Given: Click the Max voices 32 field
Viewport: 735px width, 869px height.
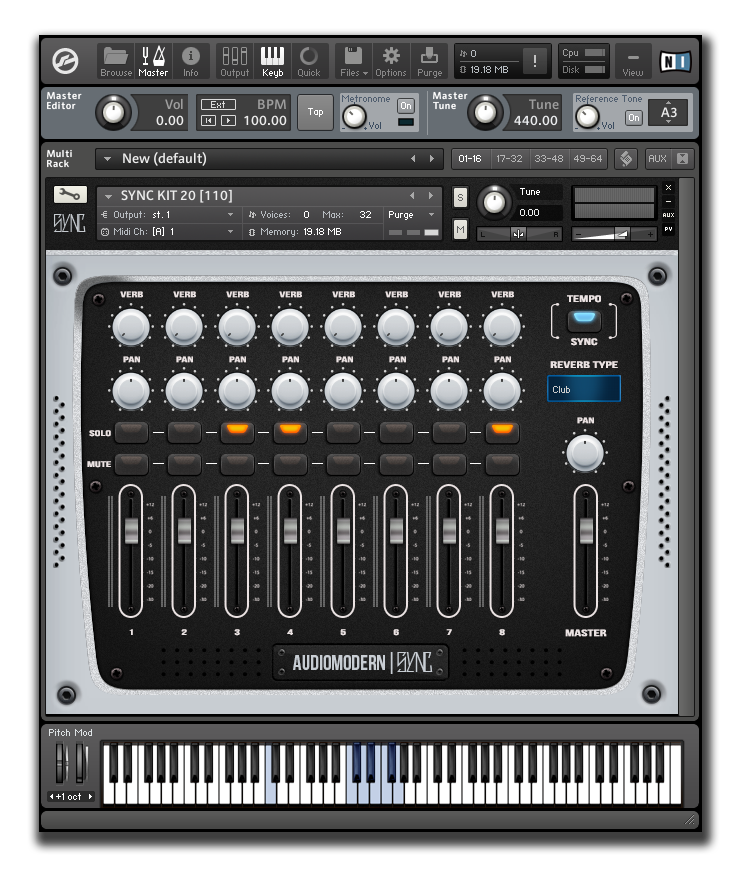Looking at the screenshot, I should pos(365,214).
